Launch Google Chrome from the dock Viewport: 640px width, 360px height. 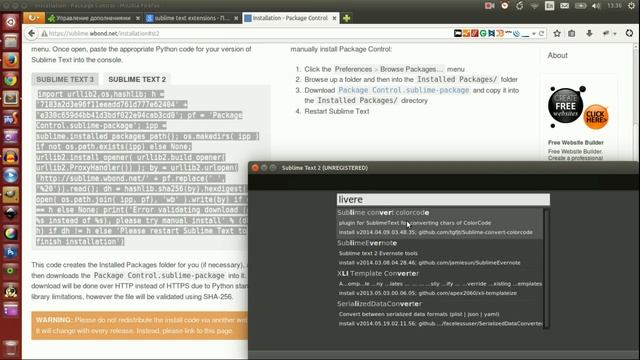point(11,80)
